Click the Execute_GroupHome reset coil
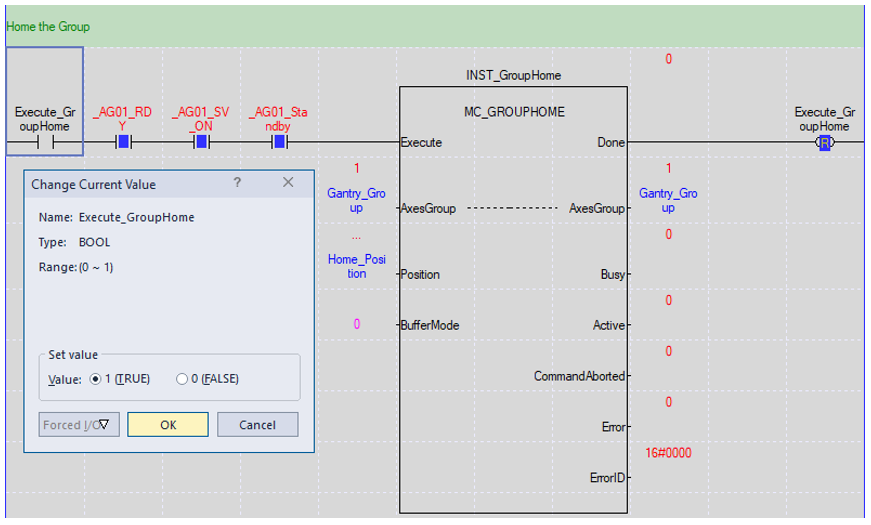This screenshot has height=525, width=871. point(824,143)
